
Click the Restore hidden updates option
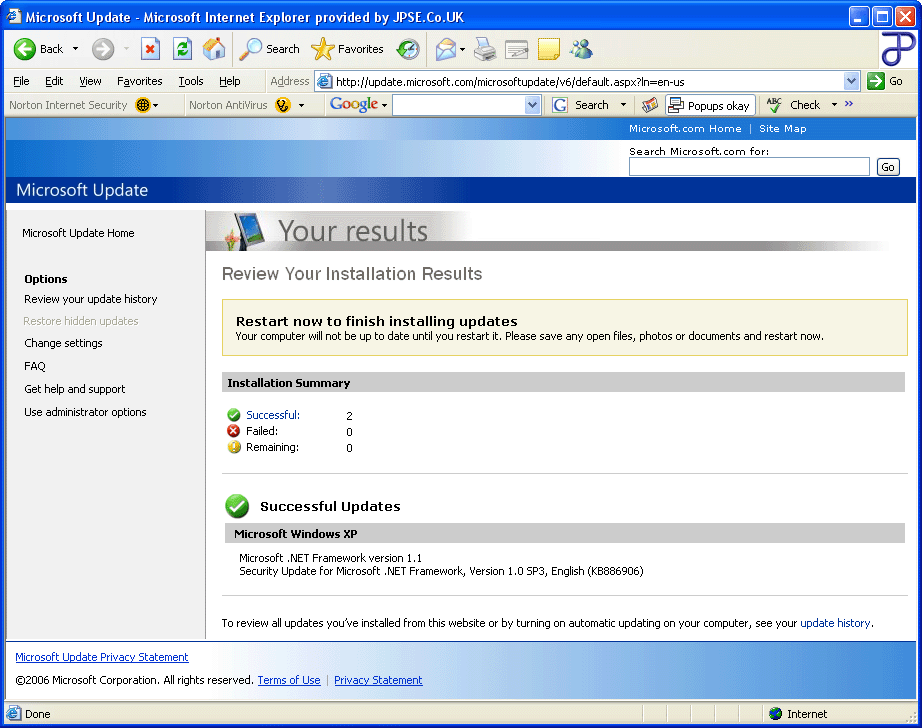pyautogui.click(x=81, y=321)
